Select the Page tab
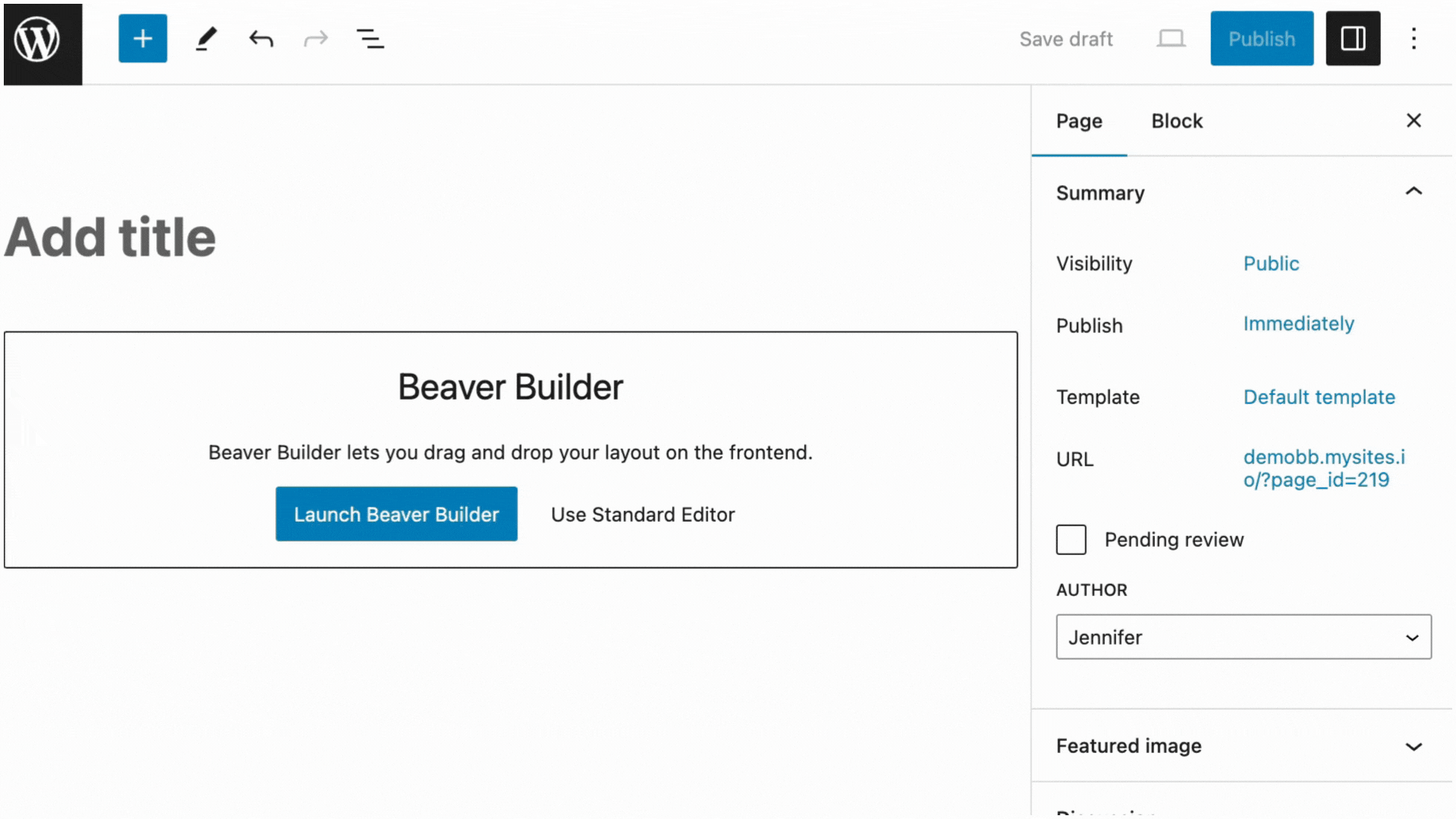Image resolution: width=1456 pixels, height=819 pixels. pos(1078,121)
